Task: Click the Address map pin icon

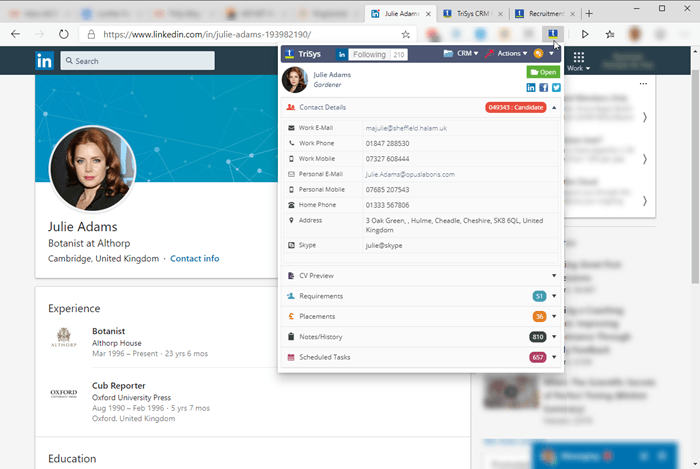Action: pos(292,220)
